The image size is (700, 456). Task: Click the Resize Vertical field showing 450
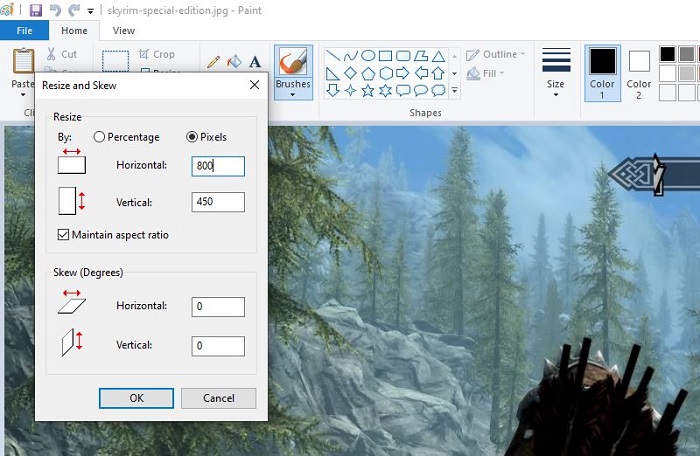(x=218, y=201)
